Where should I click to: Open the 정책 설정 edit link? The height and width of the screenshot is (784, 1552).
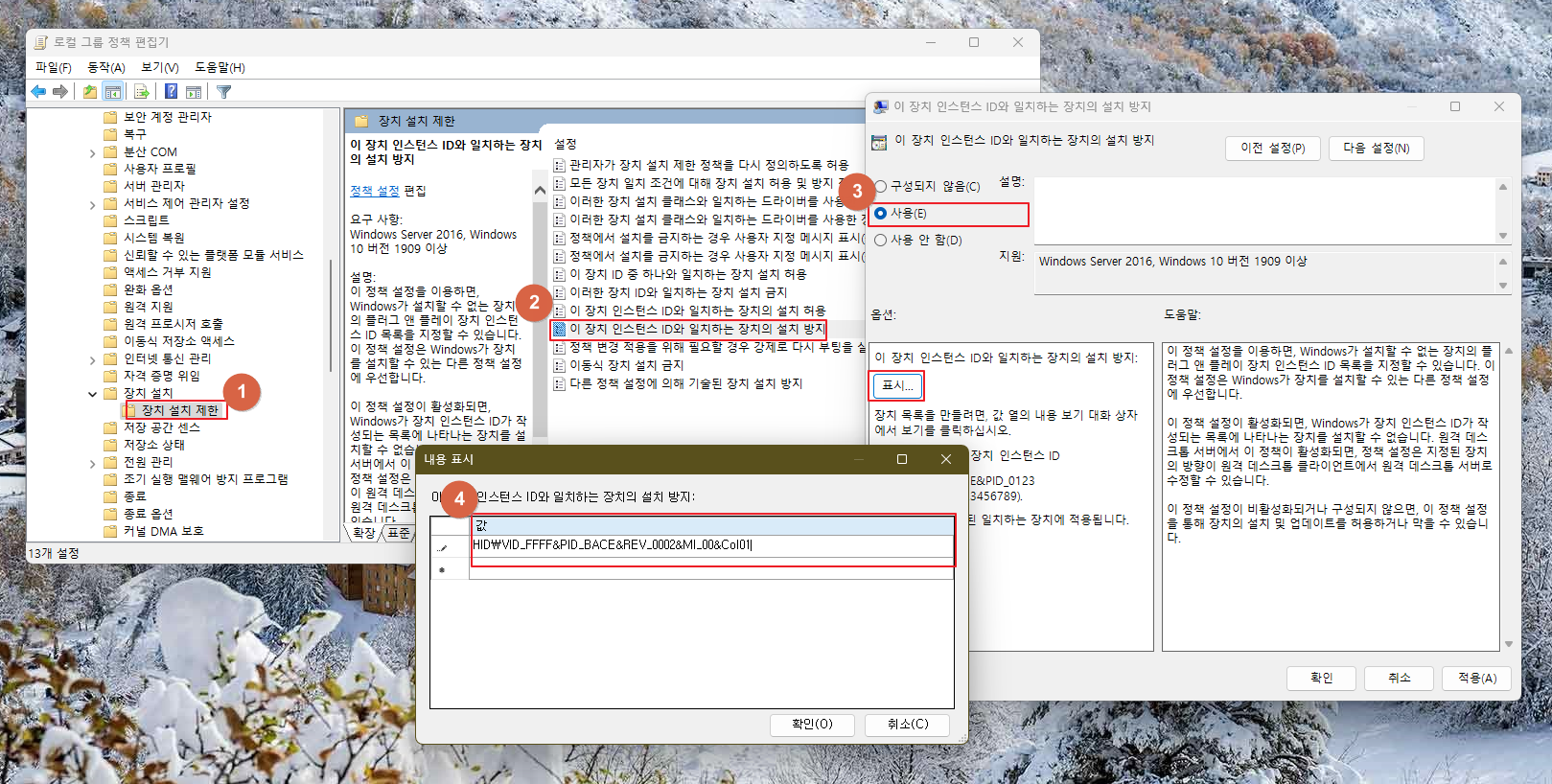tap(375, 191)
